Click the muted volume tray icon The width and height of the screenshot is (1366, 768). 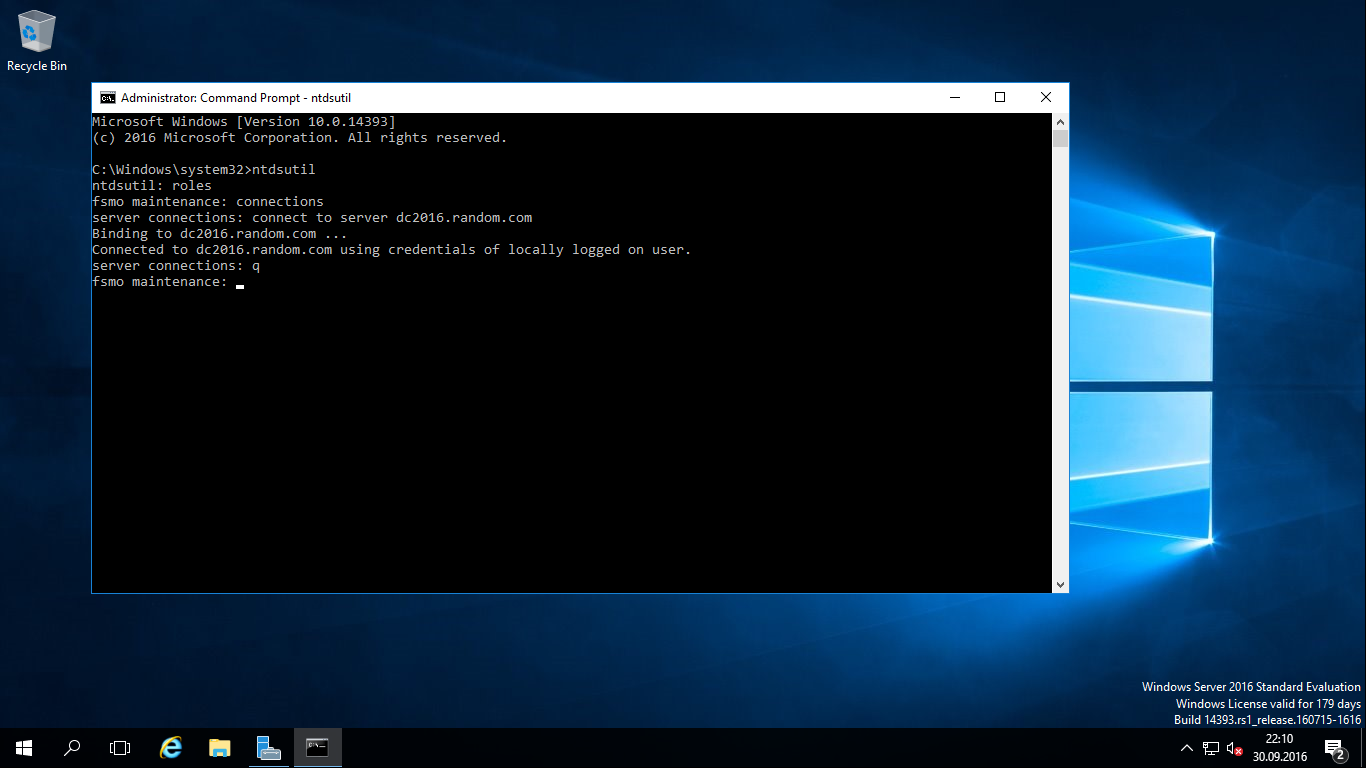point(1235,748)
